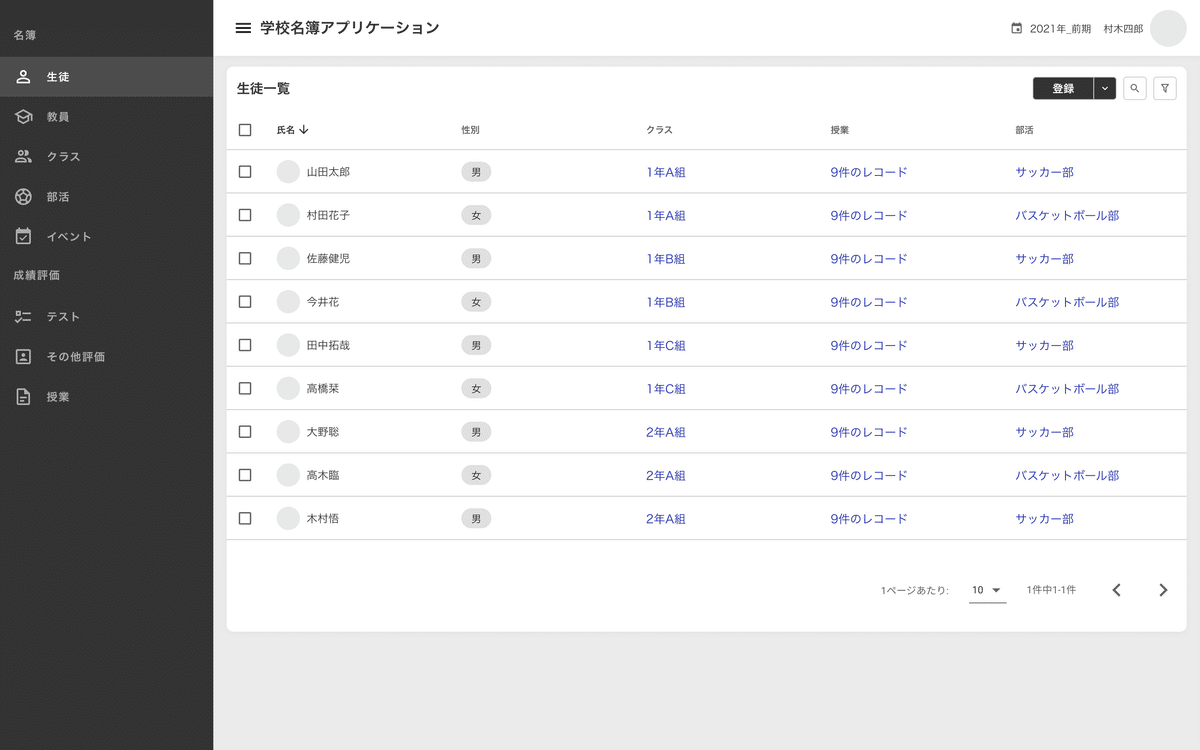This screenshot has height=750, width=1200.
Task: Open the 2021年_前期 term selector
Action: 1051,29
